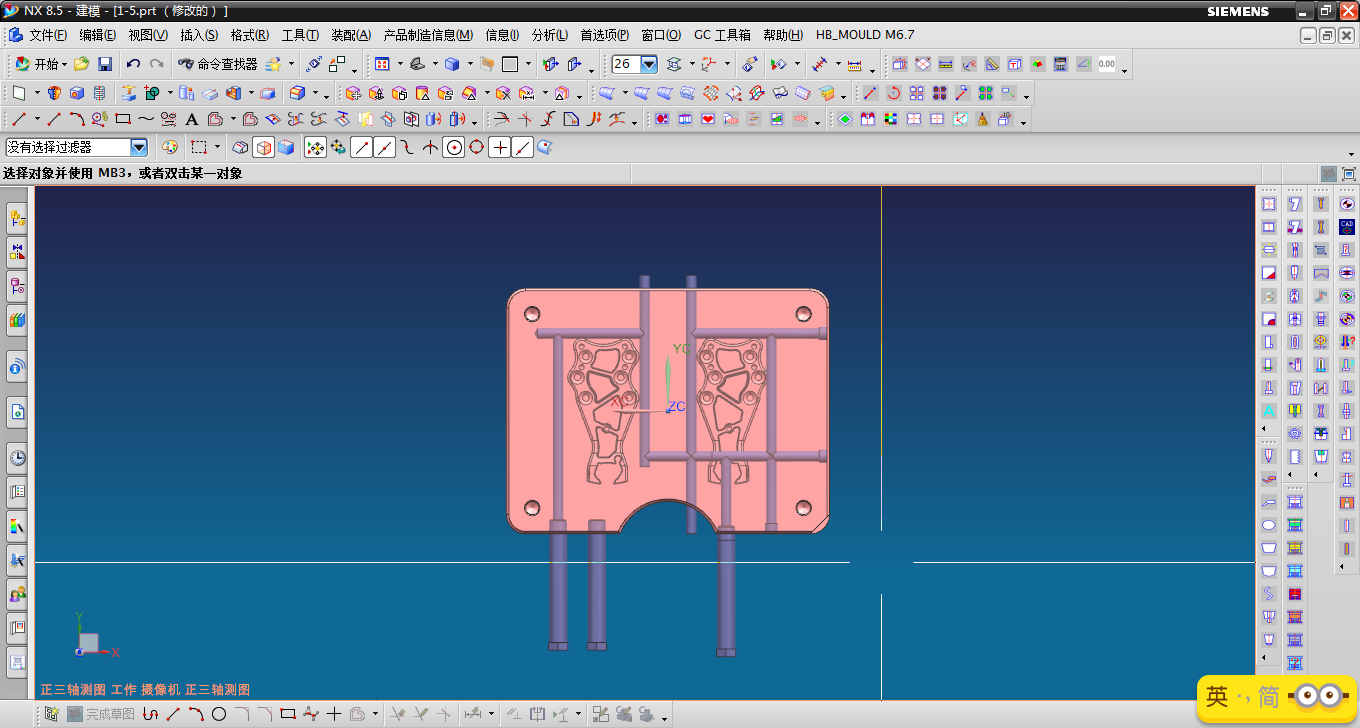1360x728 pixels.
Task: Click the blank sheet new sketch icon
Action: tap(19, 92)
